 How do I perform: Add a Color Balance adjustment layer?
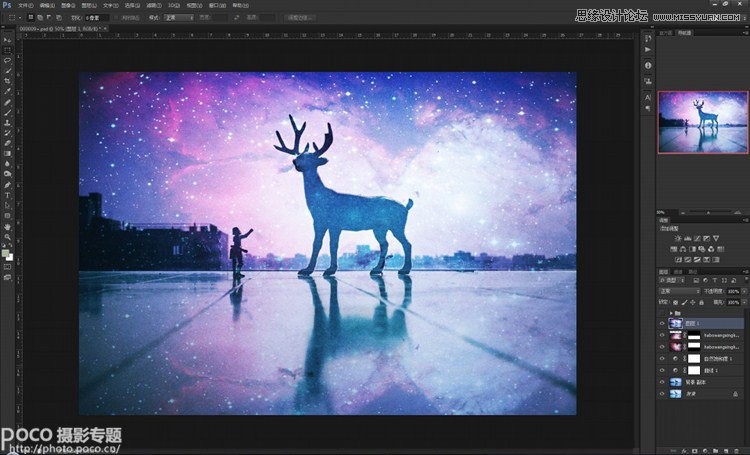tap(683, 249)
